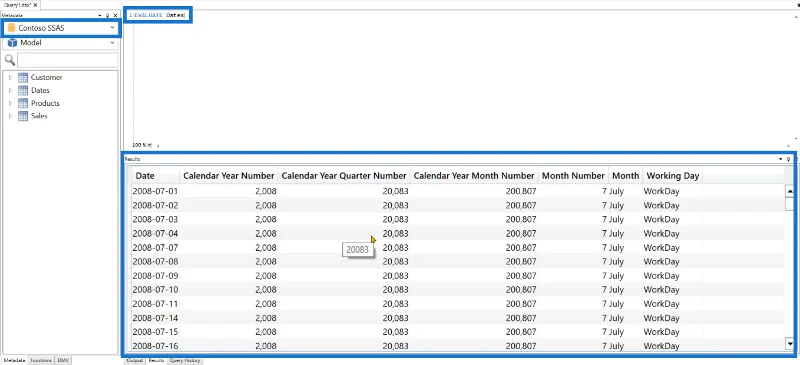
Task: Click the metadata search input field
Action: click(67, 60)
